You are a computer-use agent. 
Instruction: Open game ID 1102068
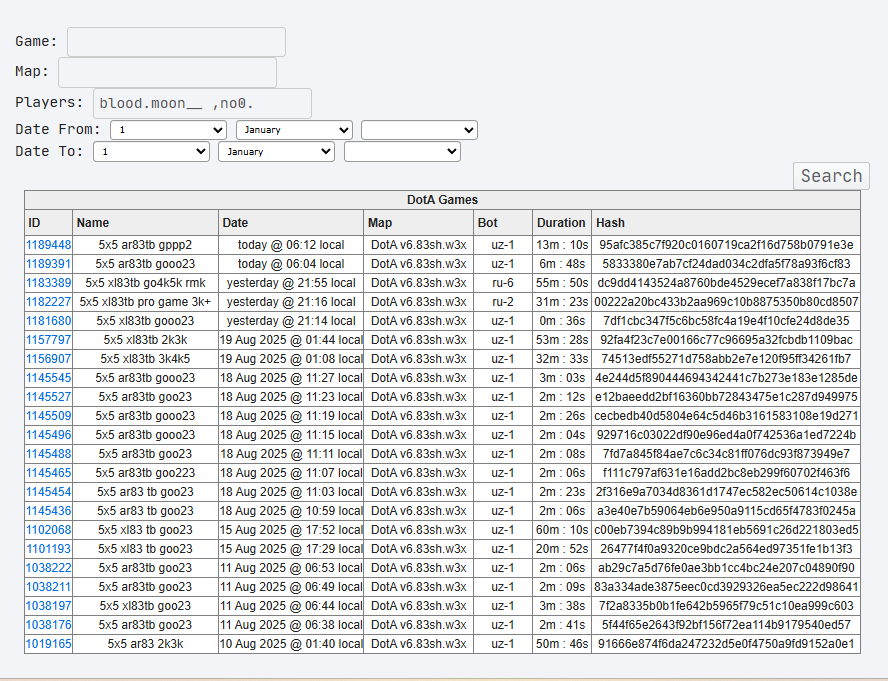click(x=49, y=530)
